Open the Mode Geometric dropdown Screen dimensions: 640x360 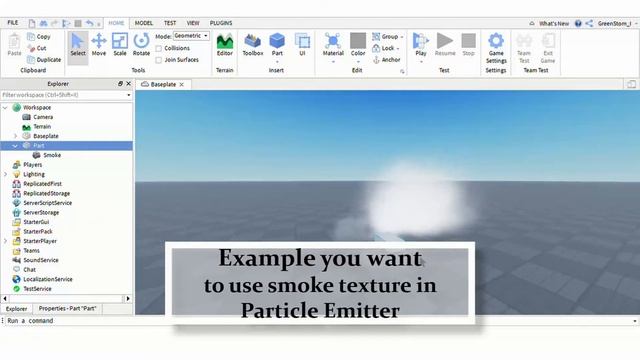191,36
